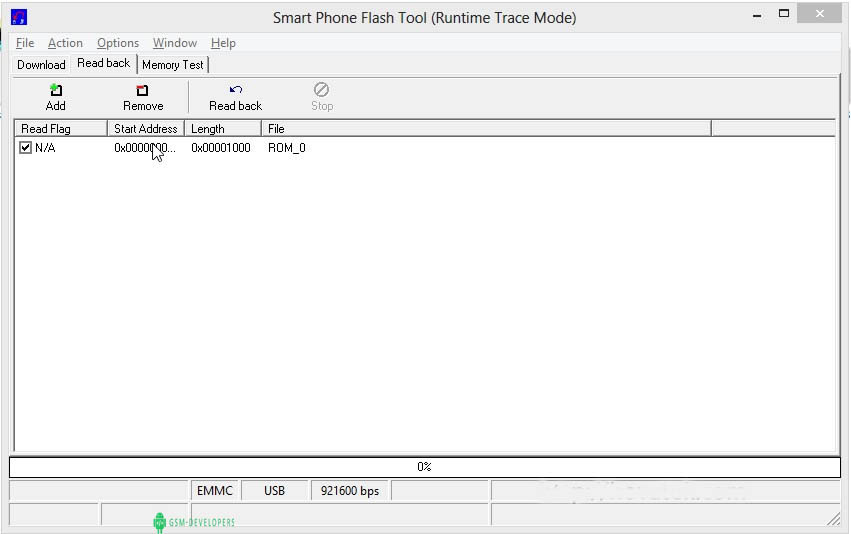Select the 0x00001000 length cell
The height and width of the screenshot is (534, 851).
(x=221, y=148)
